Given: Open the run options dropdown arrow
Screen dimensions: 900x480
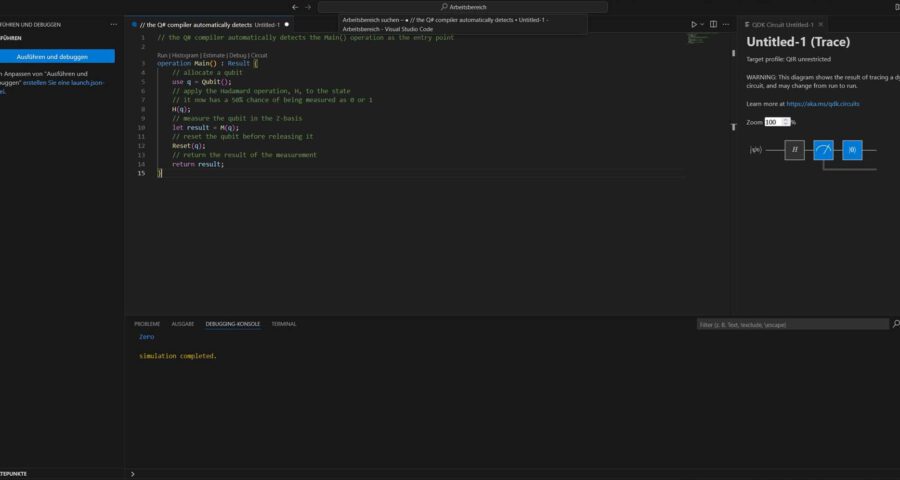Looking at the screenshot, I should tap(702, 24).
